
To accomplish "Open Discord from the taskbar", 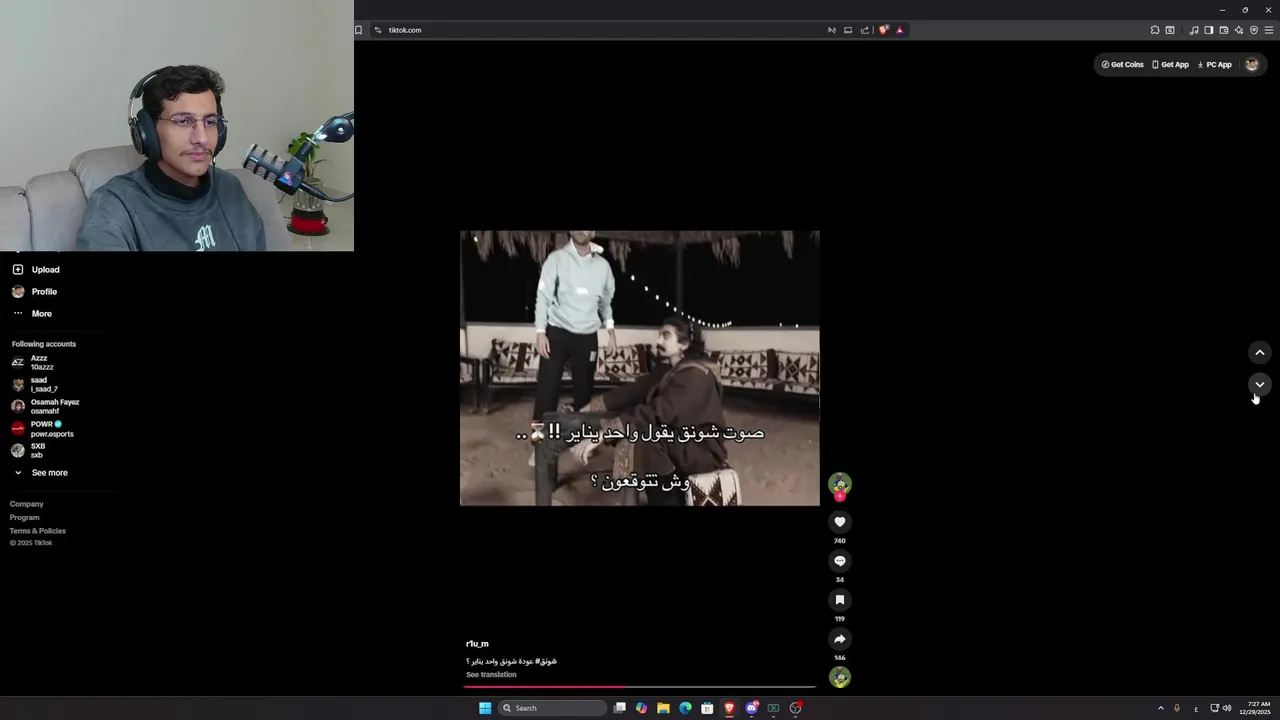I will pos(751,708).
